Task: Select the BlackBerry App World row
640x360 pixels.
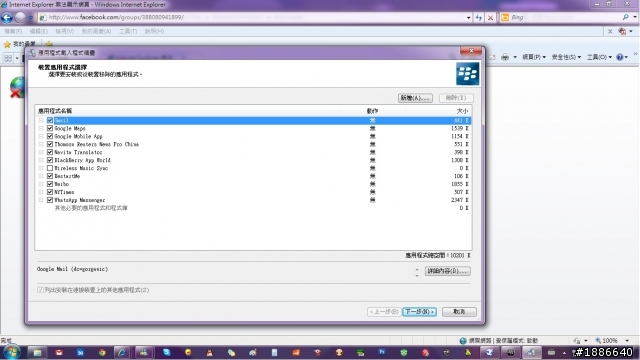Action: [x=253, y=160]
